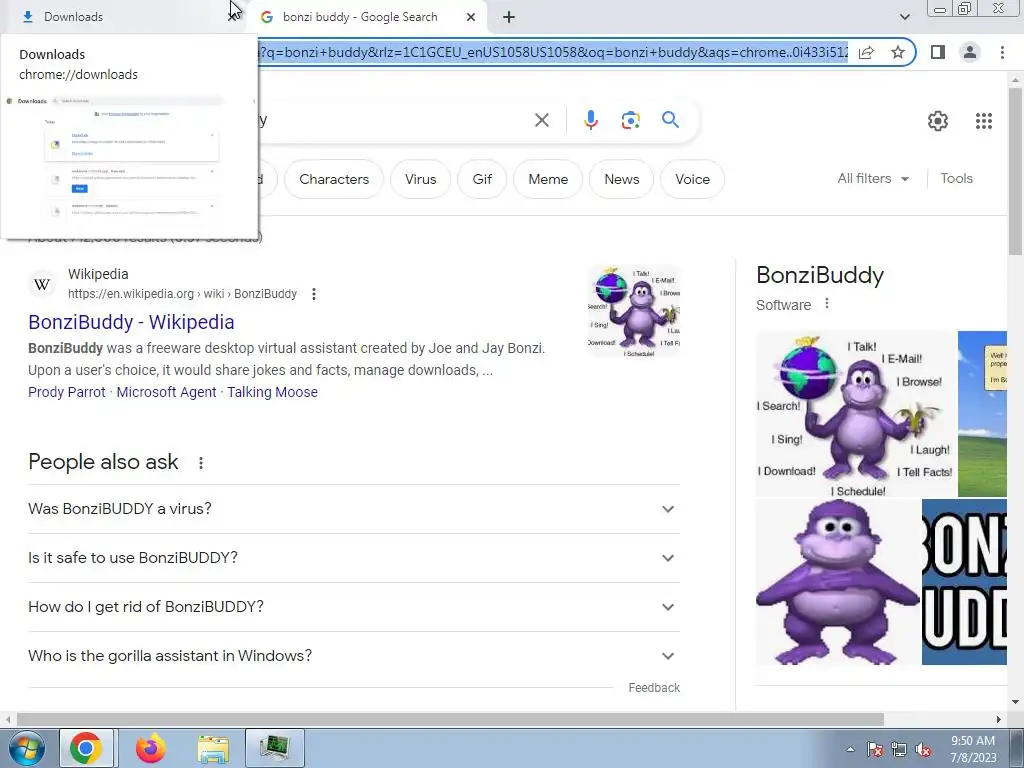The image size is (1024, 768).
Task: Select the Gif filter chip
Action: [482, 179]
